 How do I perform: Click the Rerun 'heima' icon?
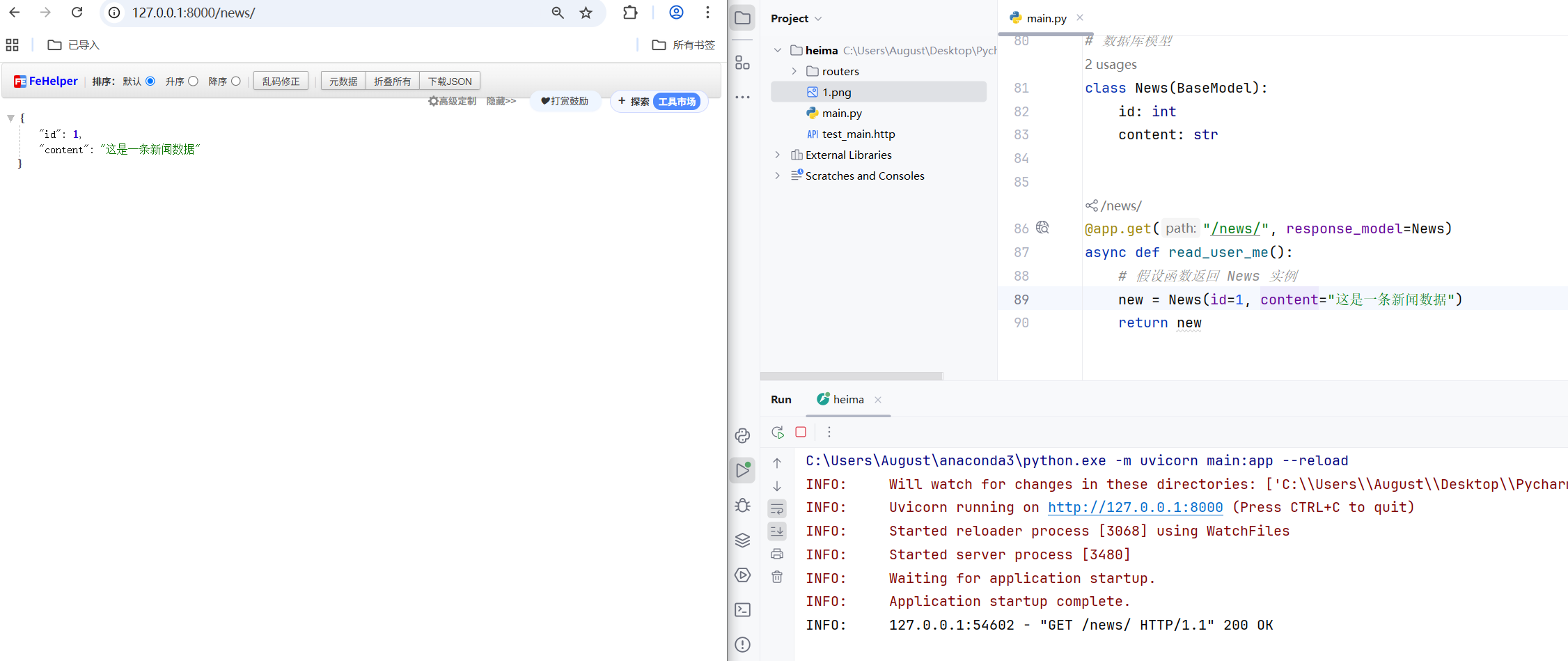point(778,433)
